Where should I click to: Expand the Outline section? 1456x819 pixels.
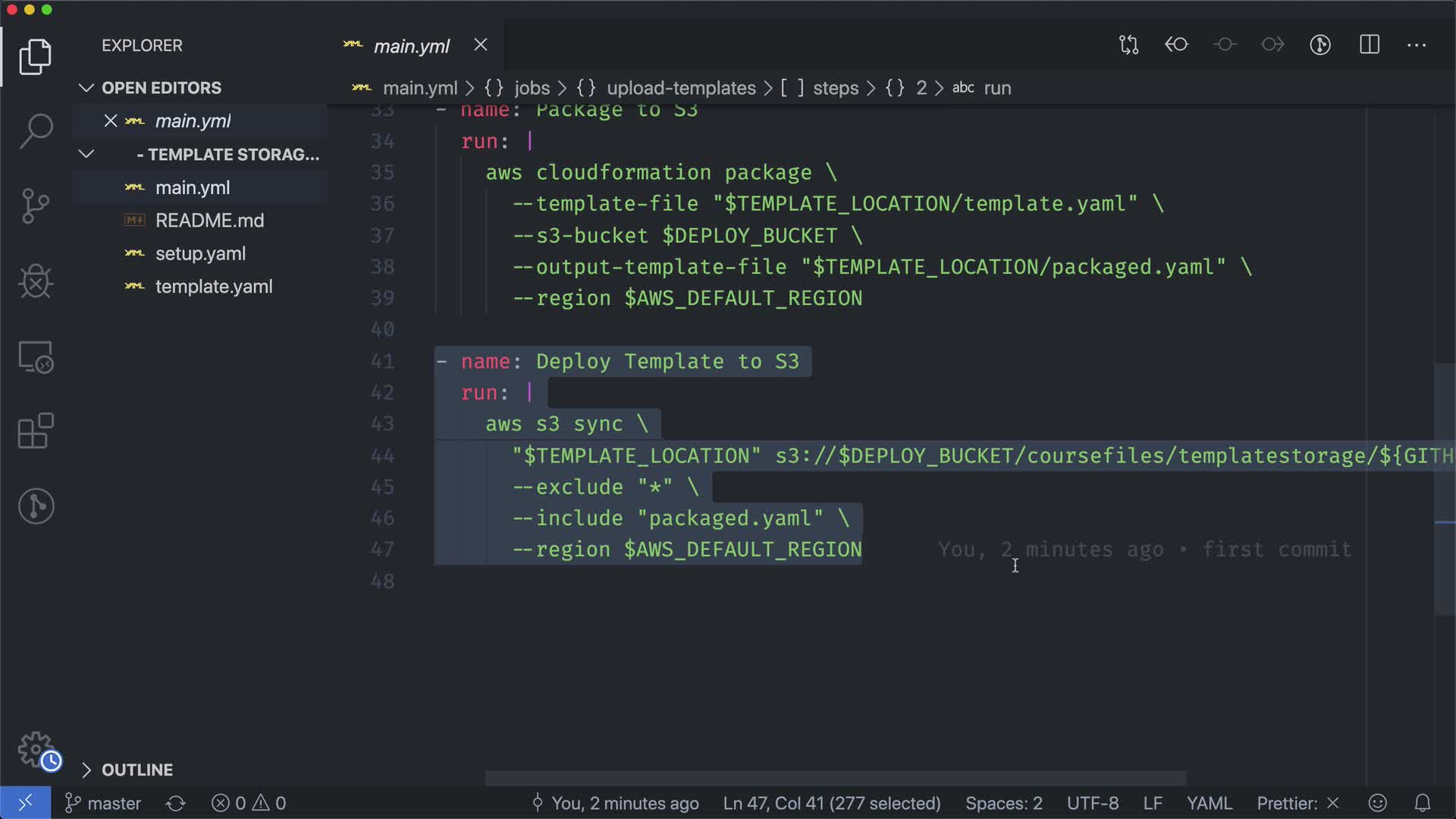(86, 770)
